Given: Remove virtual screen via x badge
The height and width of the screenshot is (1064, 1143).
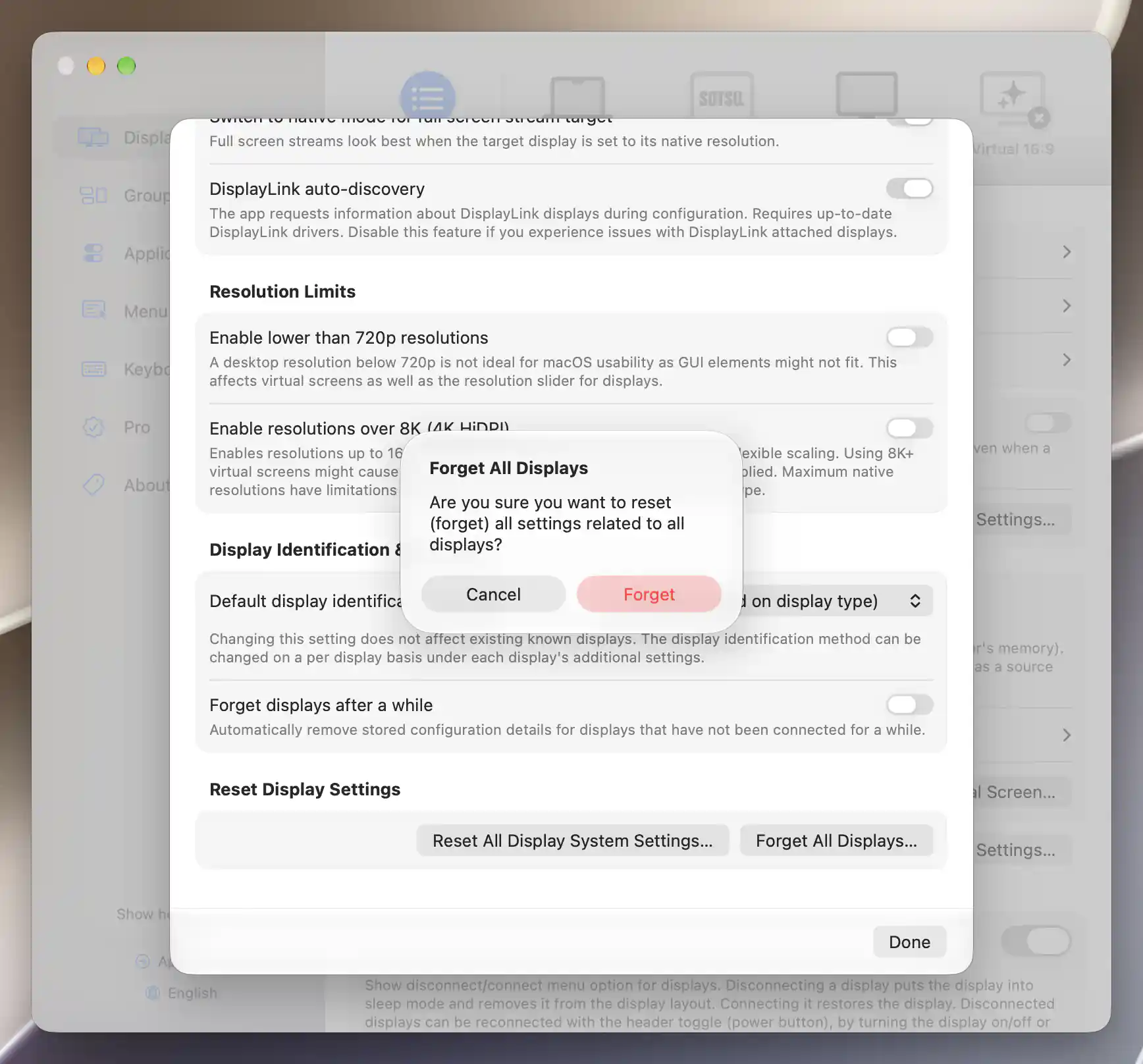Looking at the screenshot, I should click(x=1039, y=118).
